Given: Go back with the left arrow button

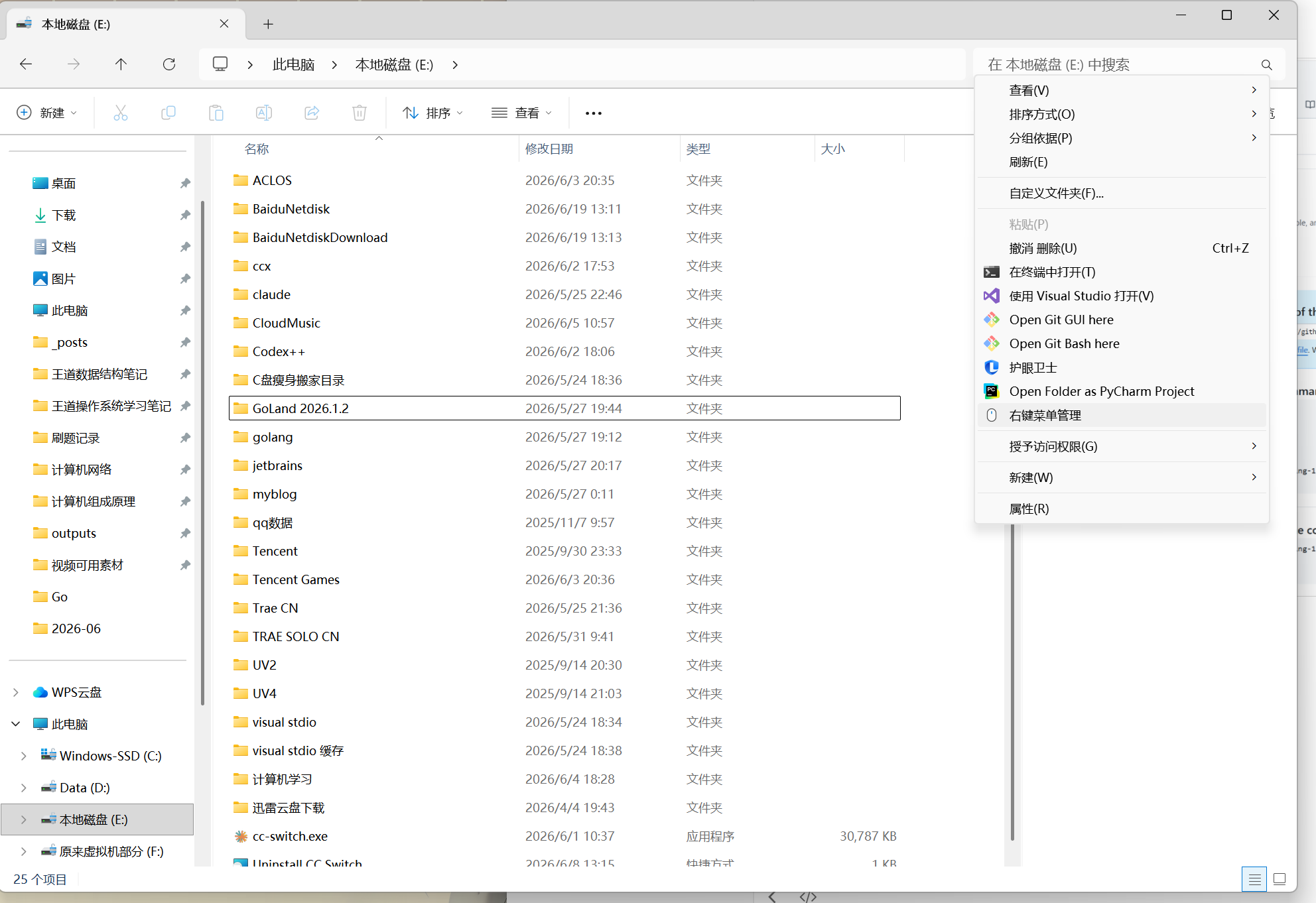Looking at the screenshot, I should 26,64.
